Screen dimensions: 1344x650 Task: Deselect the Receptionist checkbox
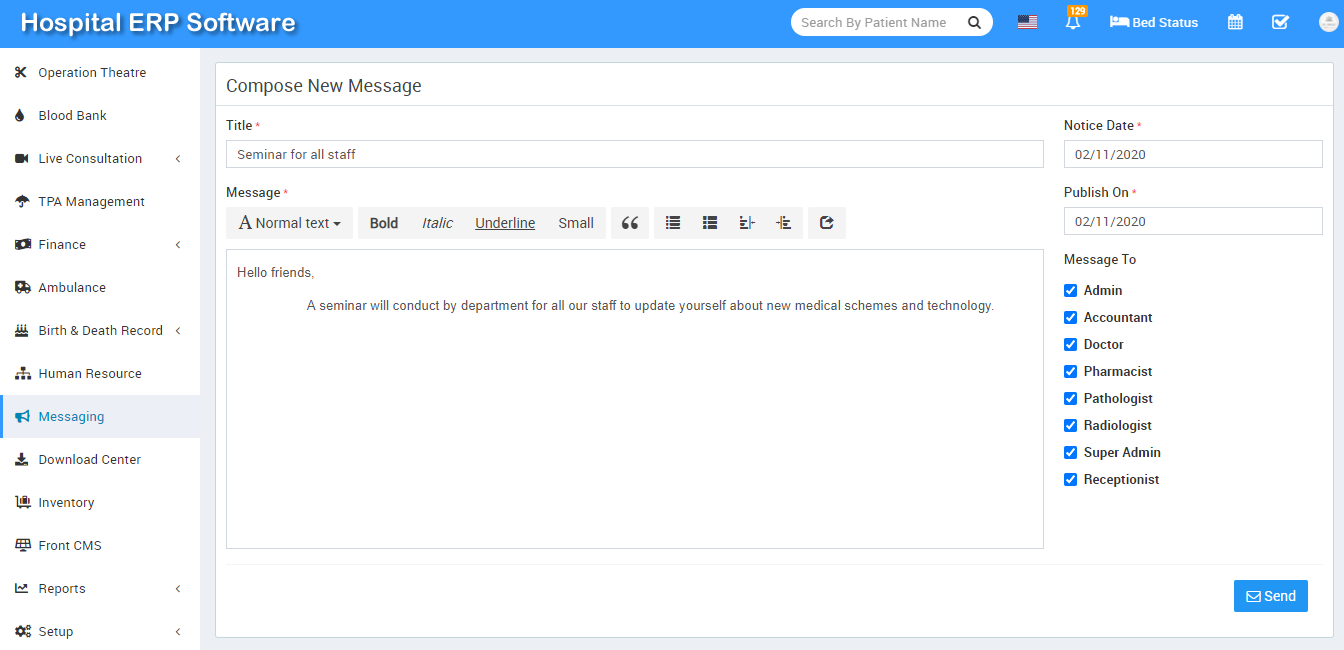1071,479
